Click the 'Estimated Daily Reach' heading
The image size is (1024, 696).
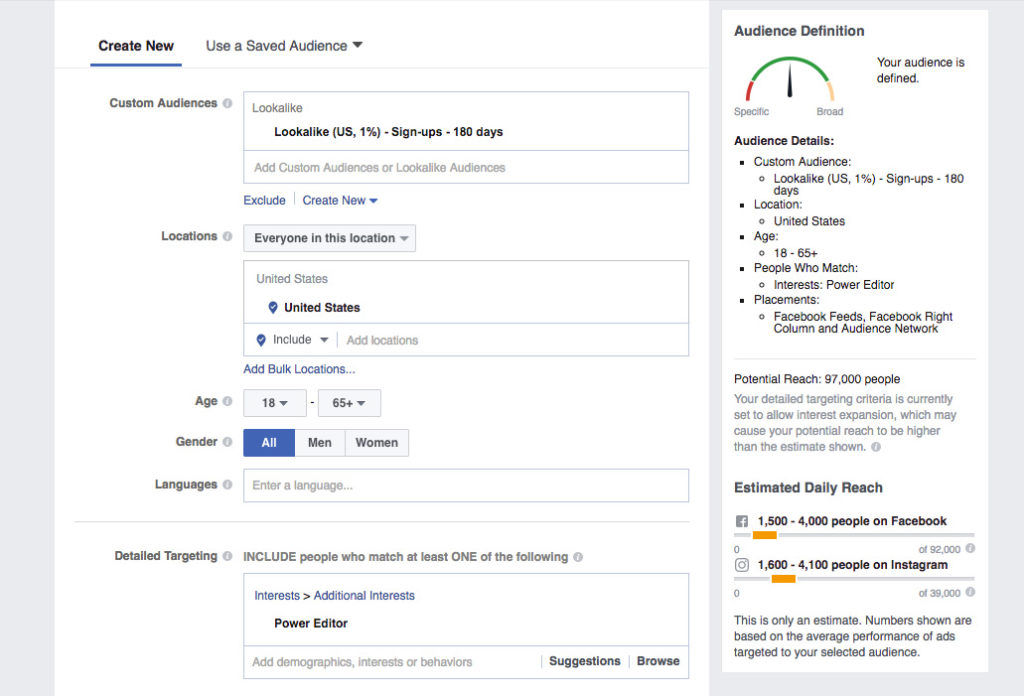[x=808, y=488]
